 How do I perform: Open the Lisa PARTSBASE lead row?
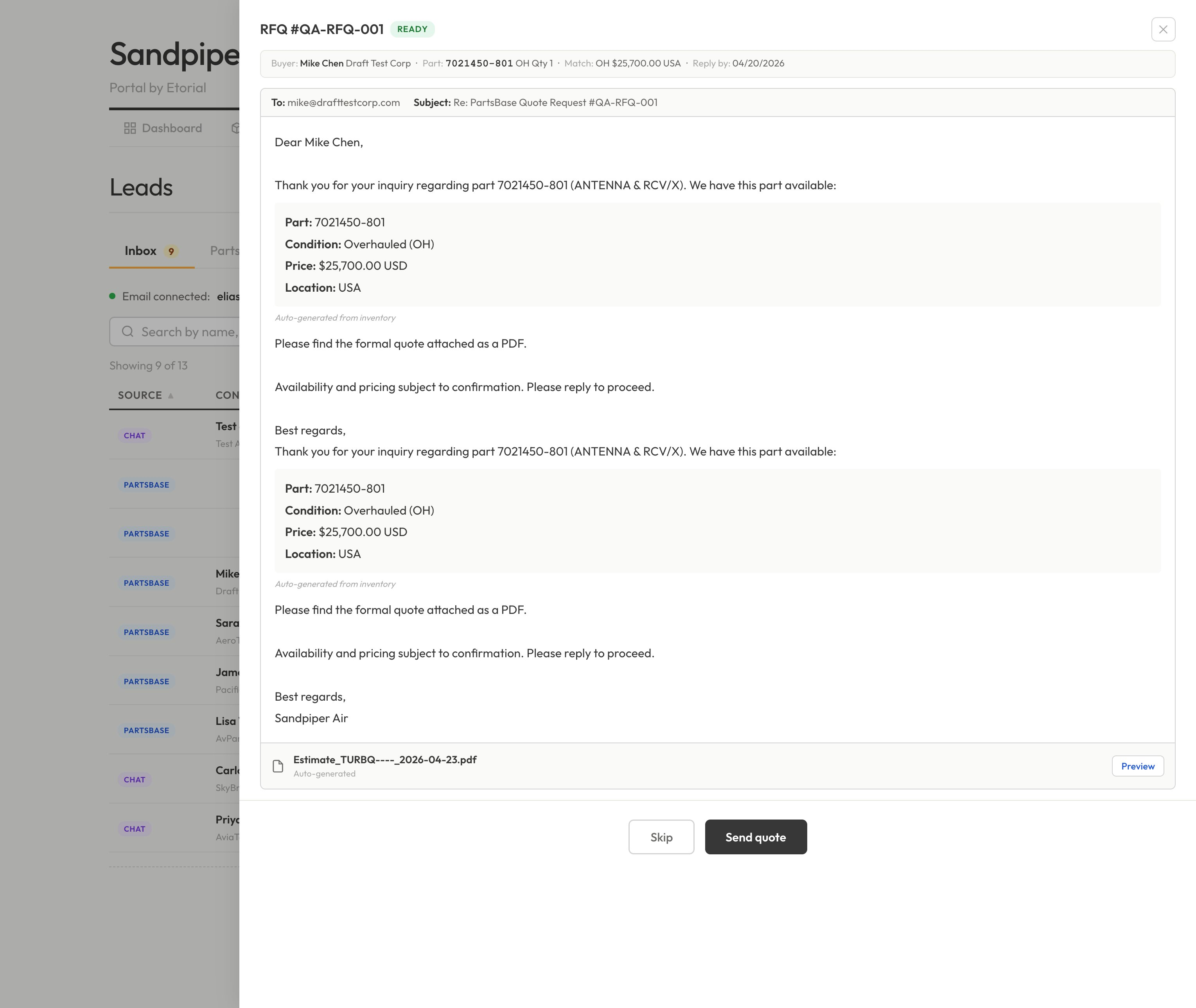(174, 730)
